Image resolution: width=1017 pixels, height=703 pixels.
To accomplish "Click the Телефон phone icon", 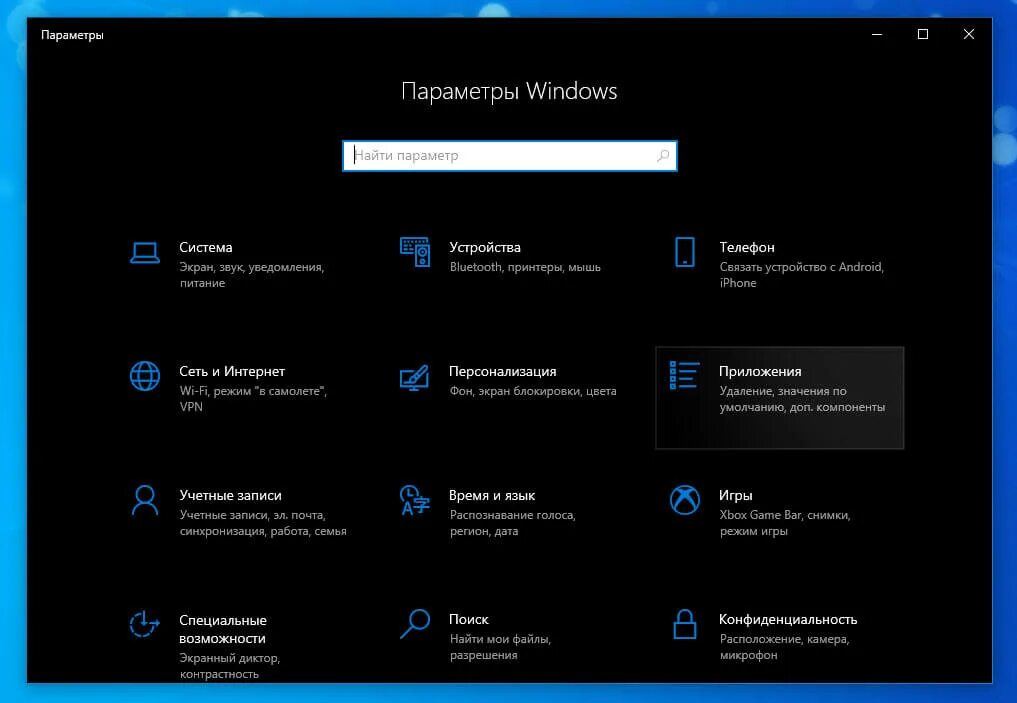I will pos(685,252).
